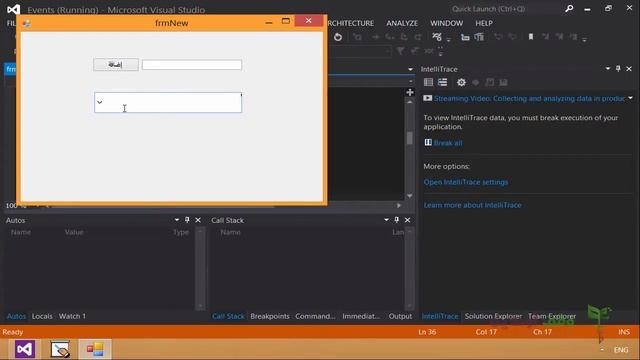Switch to the Locals tab
Viewport: 640px width, 360px height.
click(42, 316)
